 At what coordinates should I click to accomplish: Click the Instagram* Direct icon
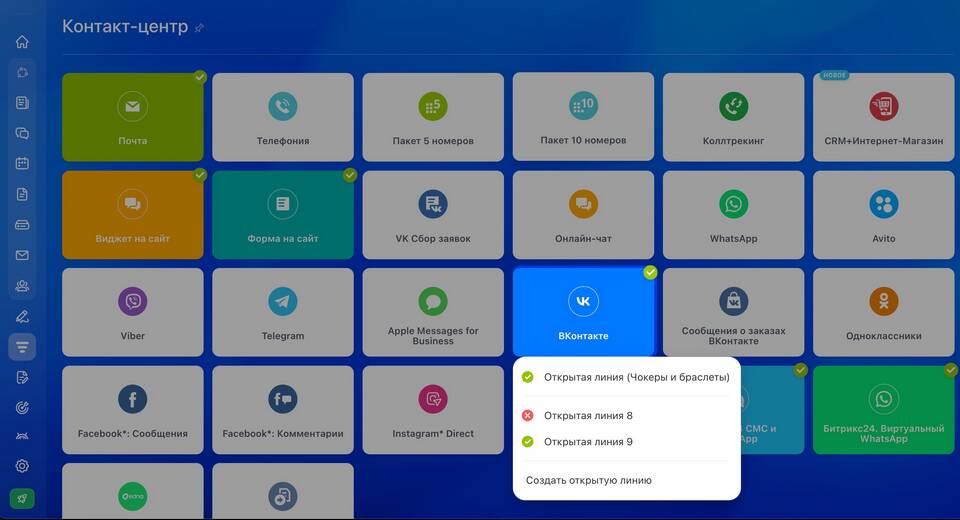(x=433, y=399)
